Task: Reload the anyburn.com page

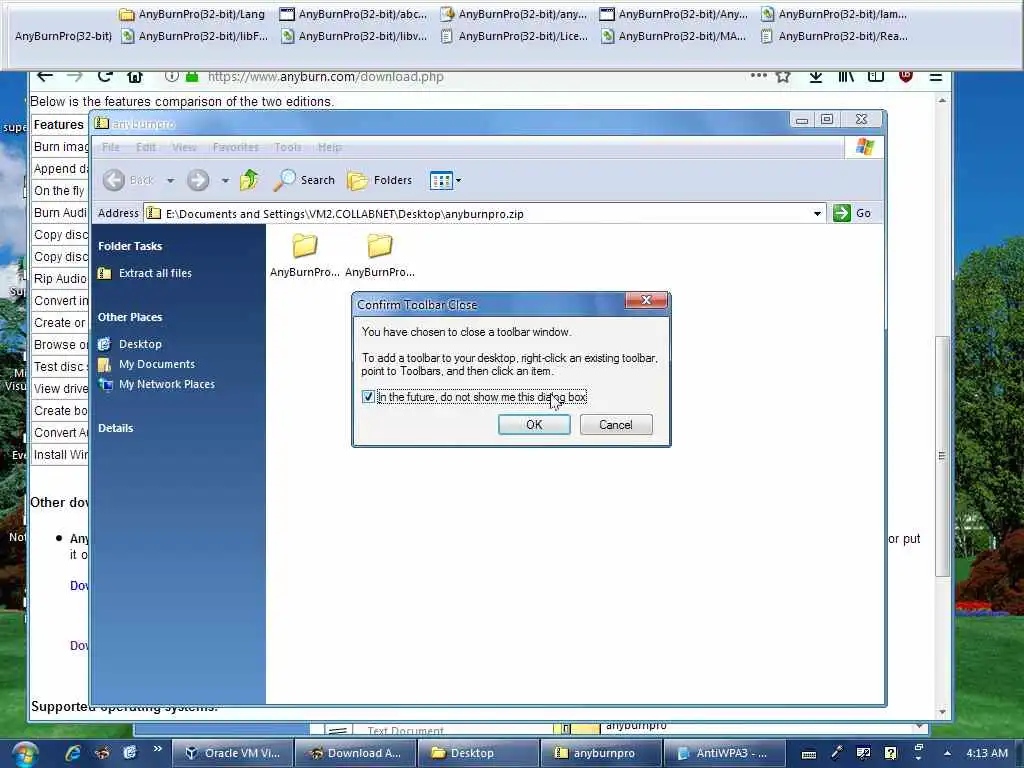Action: [104, 76]
